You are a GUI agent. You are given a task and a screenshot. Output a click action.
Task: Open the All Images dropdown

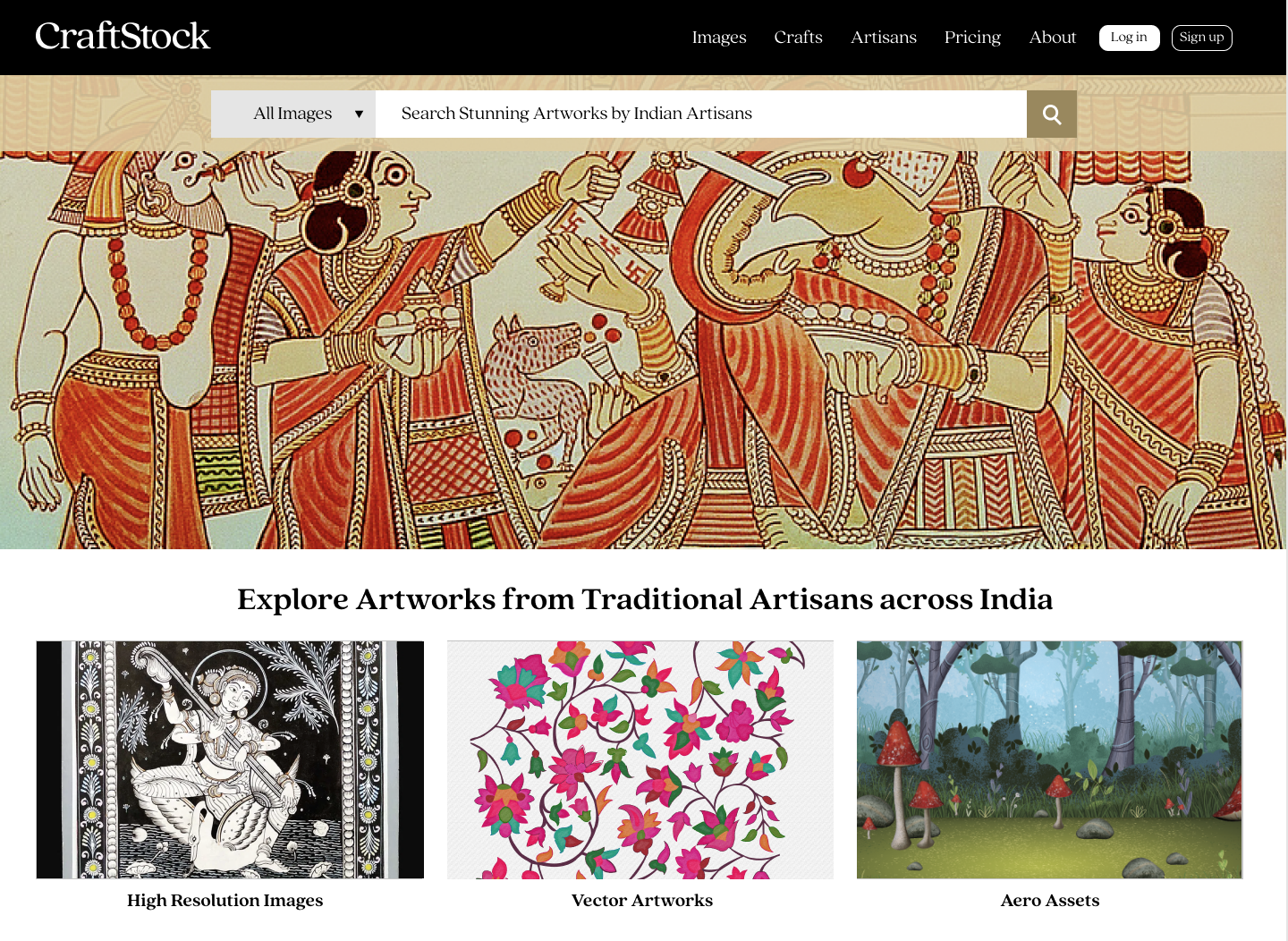[x=293, y=114]
